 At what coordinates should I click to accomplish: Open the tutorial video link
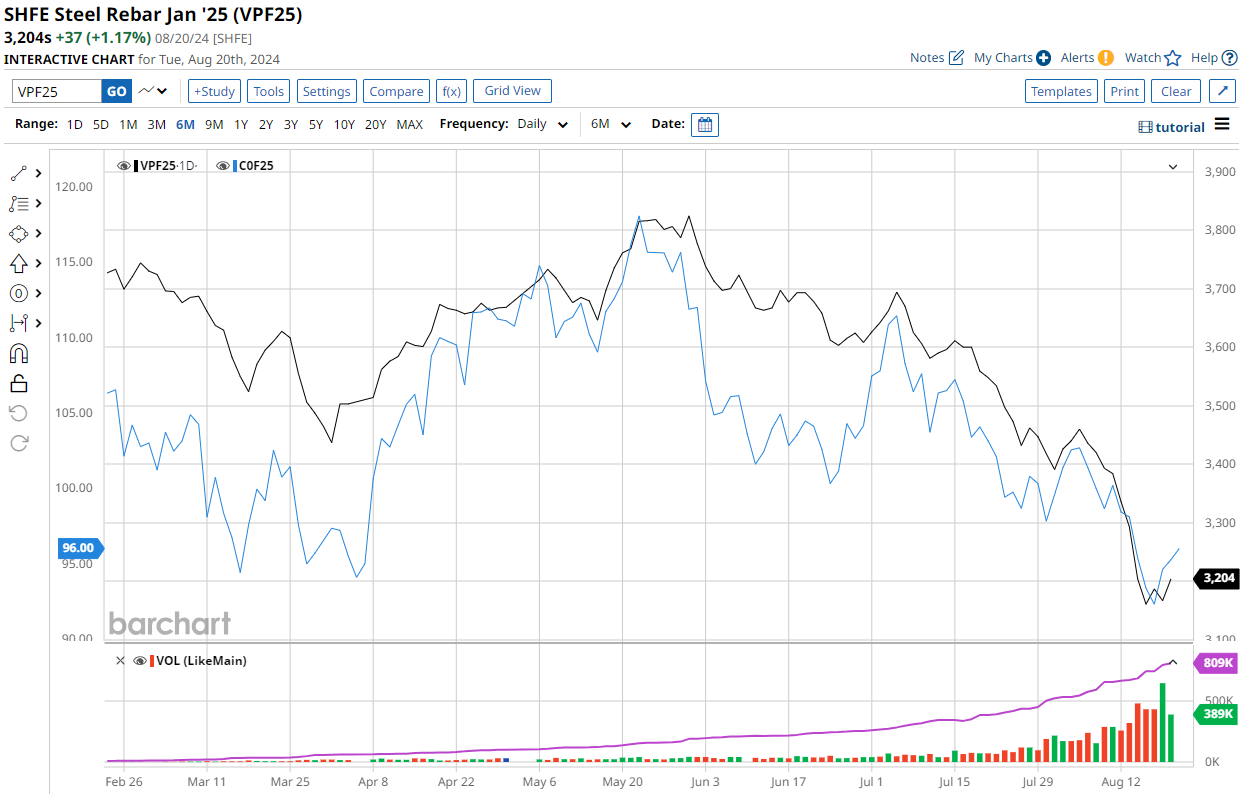pyautogui.click(x=1172, y=127)
